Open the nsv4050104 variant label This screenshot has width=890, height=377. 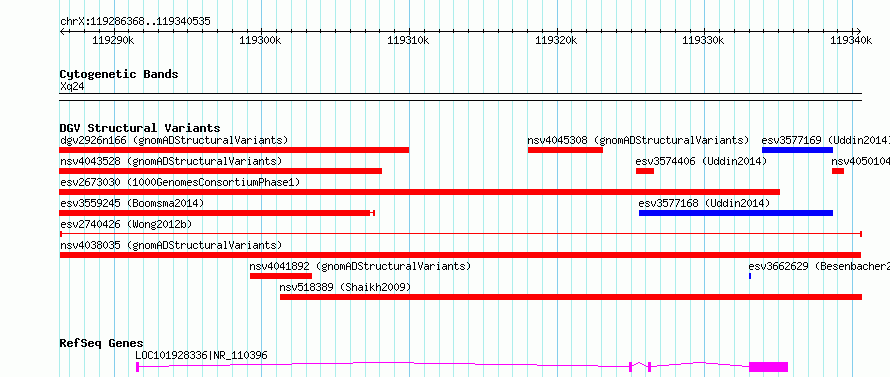(860, 161)
